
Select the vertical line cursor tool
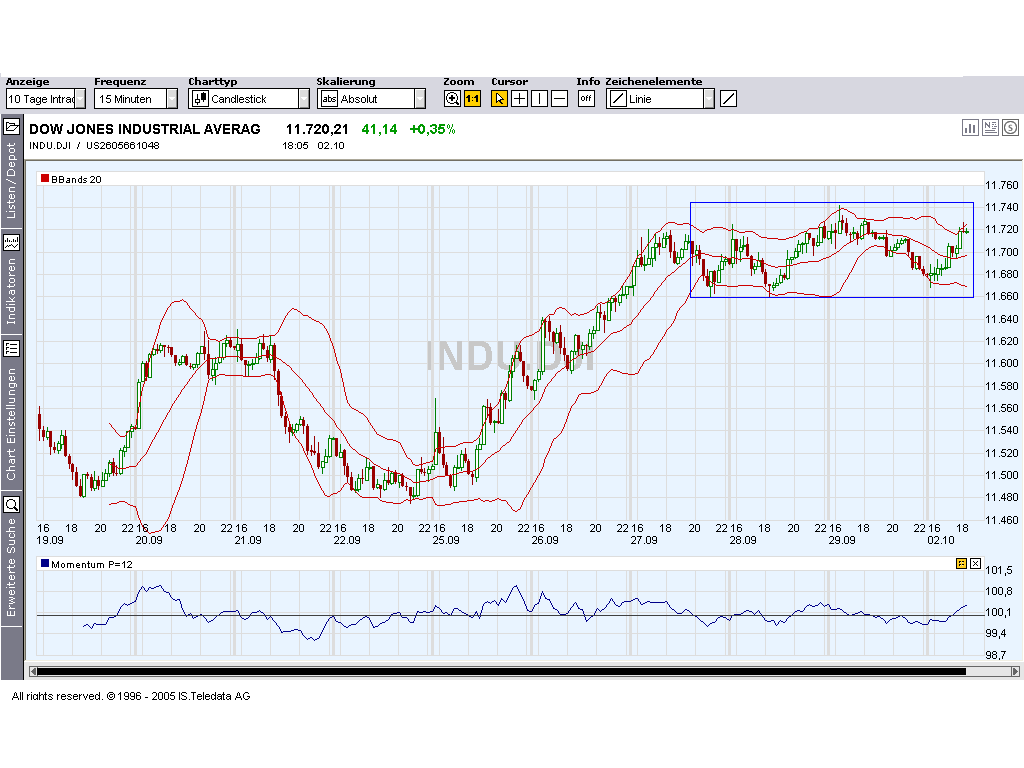pyautogui.click(x=539, y=98)
